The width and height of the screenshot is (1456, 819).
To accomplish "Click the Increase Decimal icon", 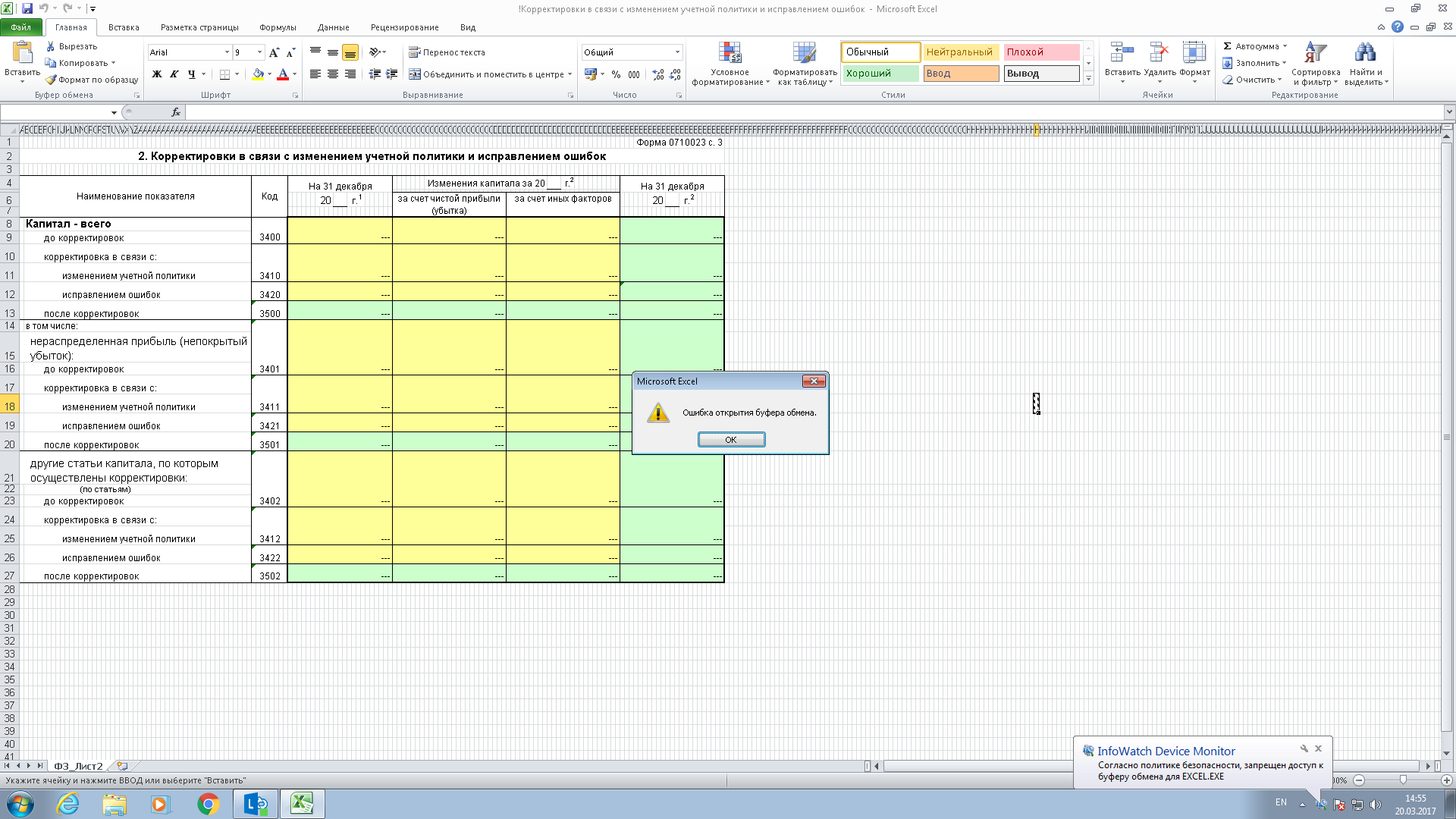I will (657, 74).
